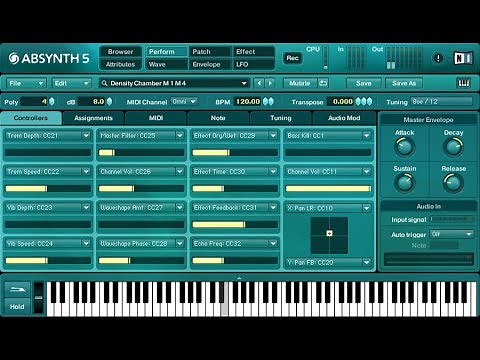Screen dimensions: 480x360
Task: Select the Assignments tab
Action: pos(93,118)
